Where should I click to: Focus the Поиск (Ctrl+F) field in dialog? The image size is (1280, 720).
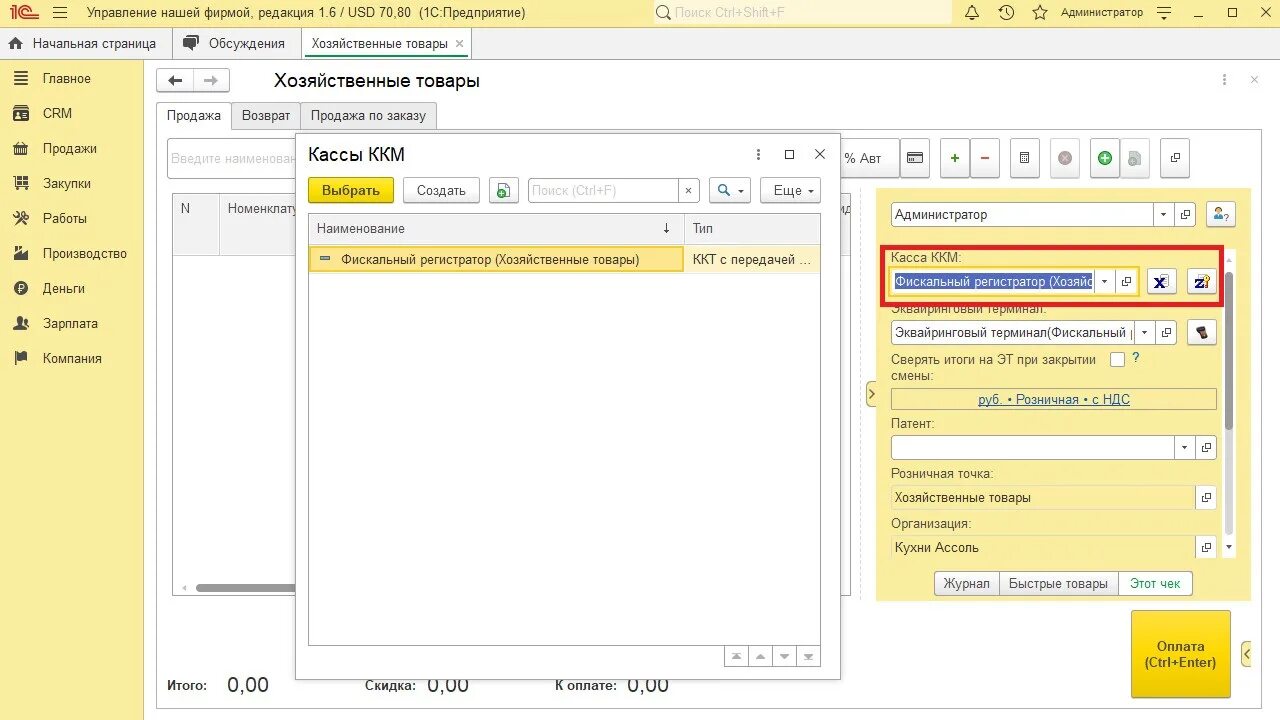pyautogui.click(x=603, y=190)
